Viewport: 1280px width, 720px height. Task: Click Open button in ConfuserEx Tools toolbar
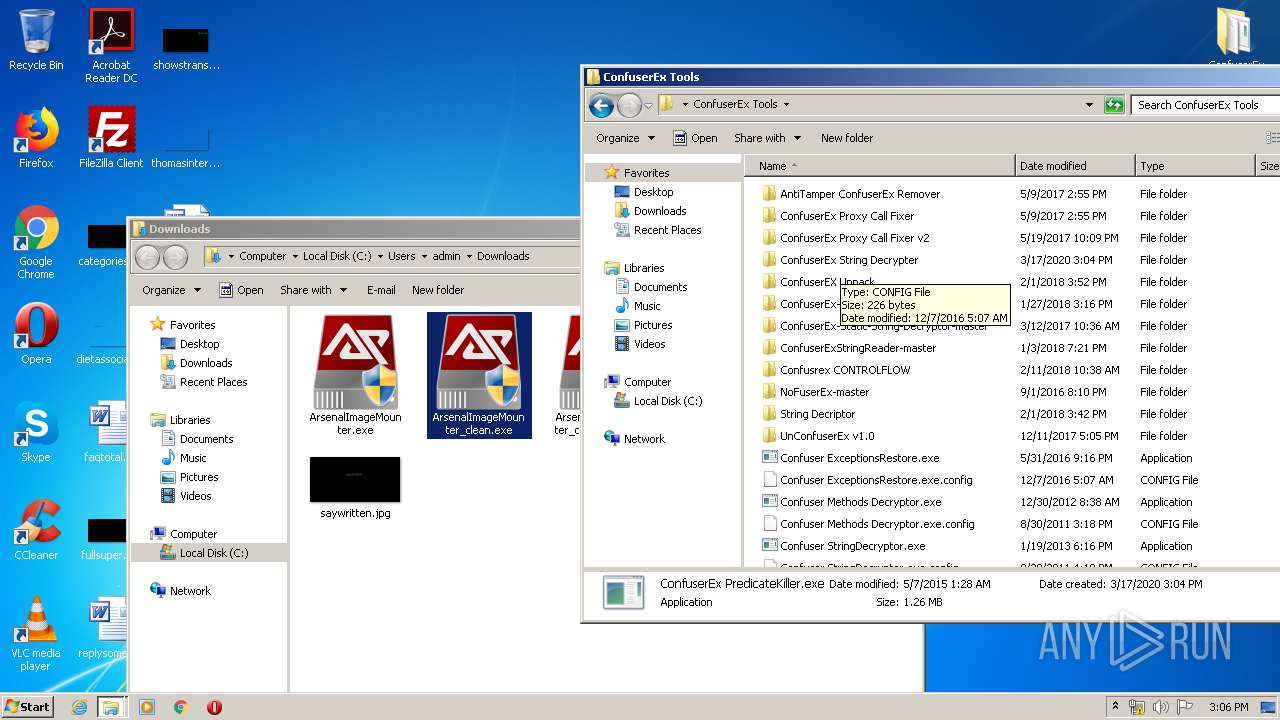click(695, 138)
